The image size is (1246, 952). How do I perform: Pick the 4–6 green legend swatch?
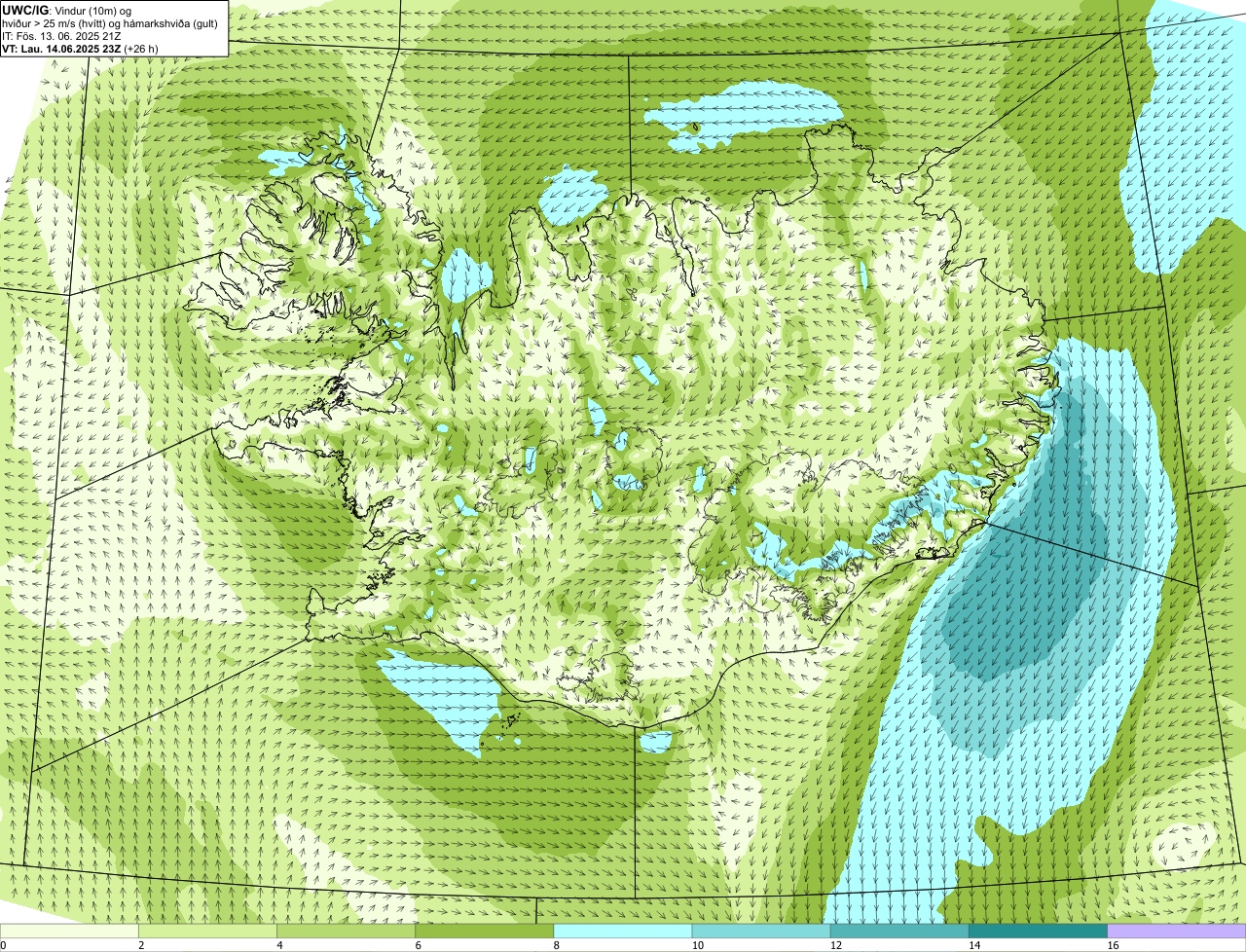(x=346, y=931)
